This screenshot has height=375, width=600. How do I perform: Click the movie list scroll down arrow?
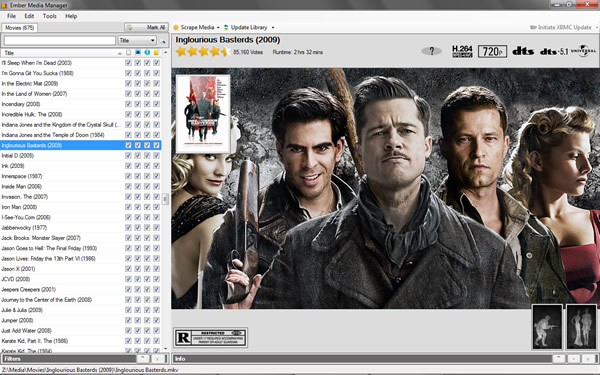point(165,349)
